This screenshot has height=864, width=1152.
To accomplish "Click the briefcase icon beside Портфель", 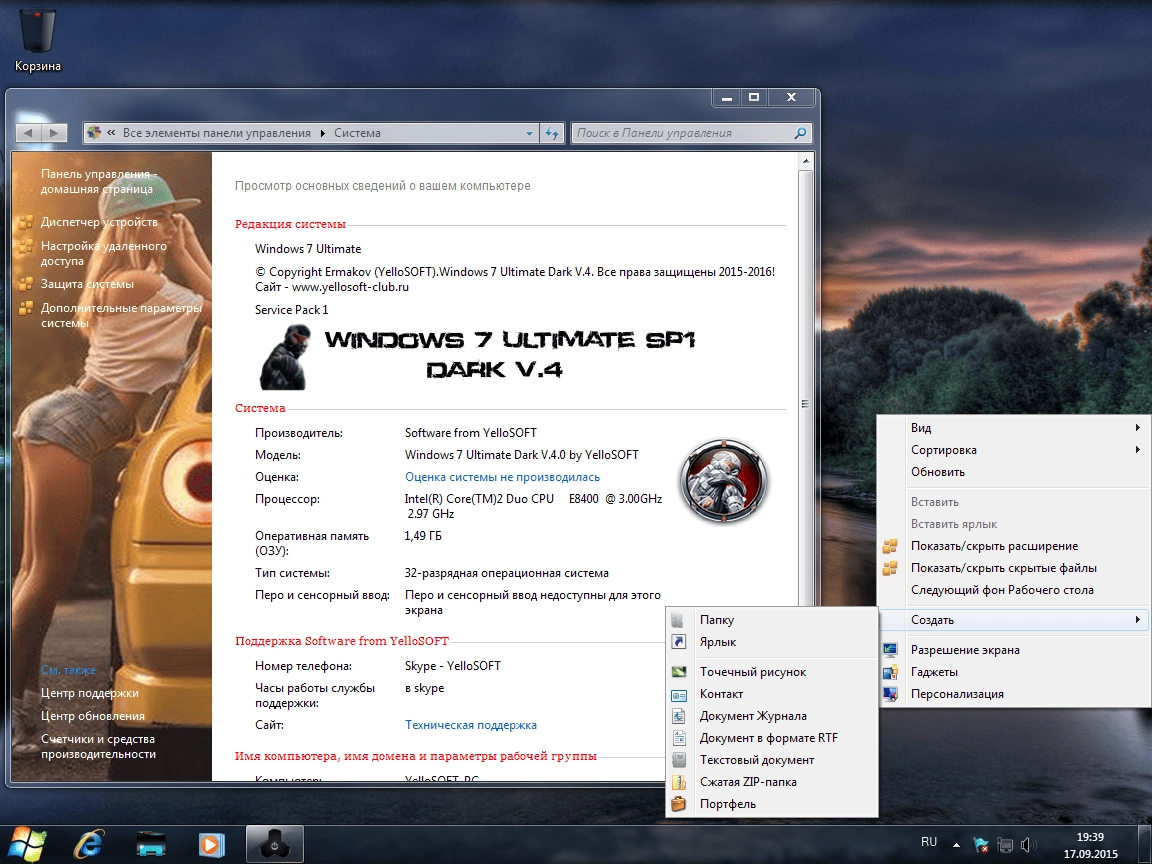I will click(x=678, y=804).
